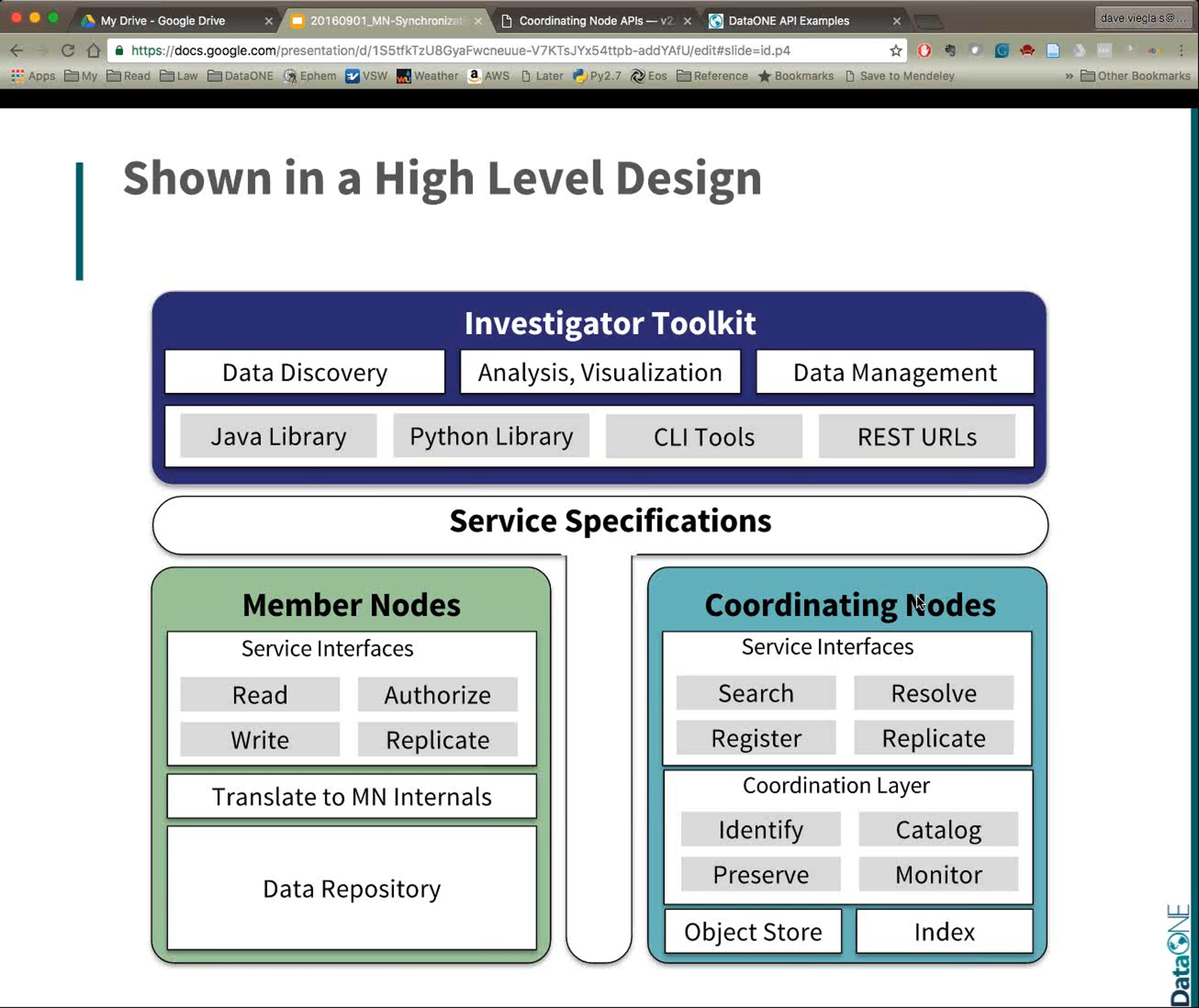Open the Other Bookmarks folder
Screen dimensions: 1199x1008
point(1136,75)
